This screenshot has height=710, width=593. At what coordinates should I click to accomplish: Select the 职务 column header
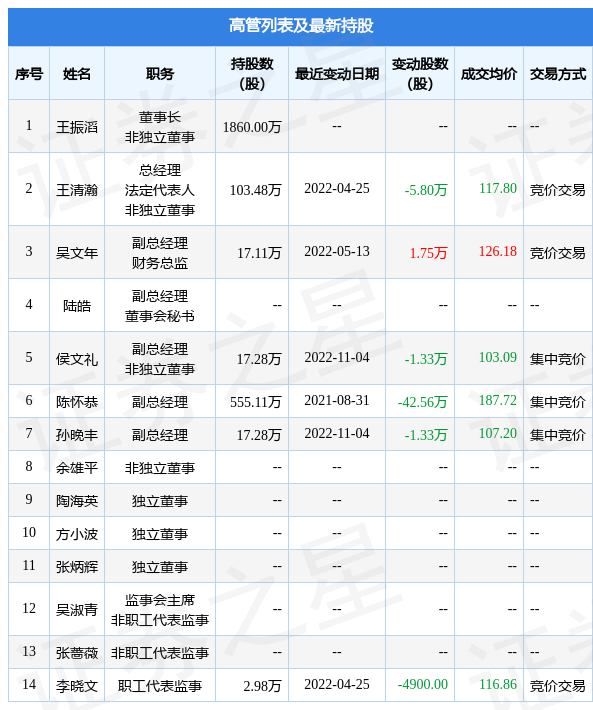pyautogui.click(x=160, y=74)
